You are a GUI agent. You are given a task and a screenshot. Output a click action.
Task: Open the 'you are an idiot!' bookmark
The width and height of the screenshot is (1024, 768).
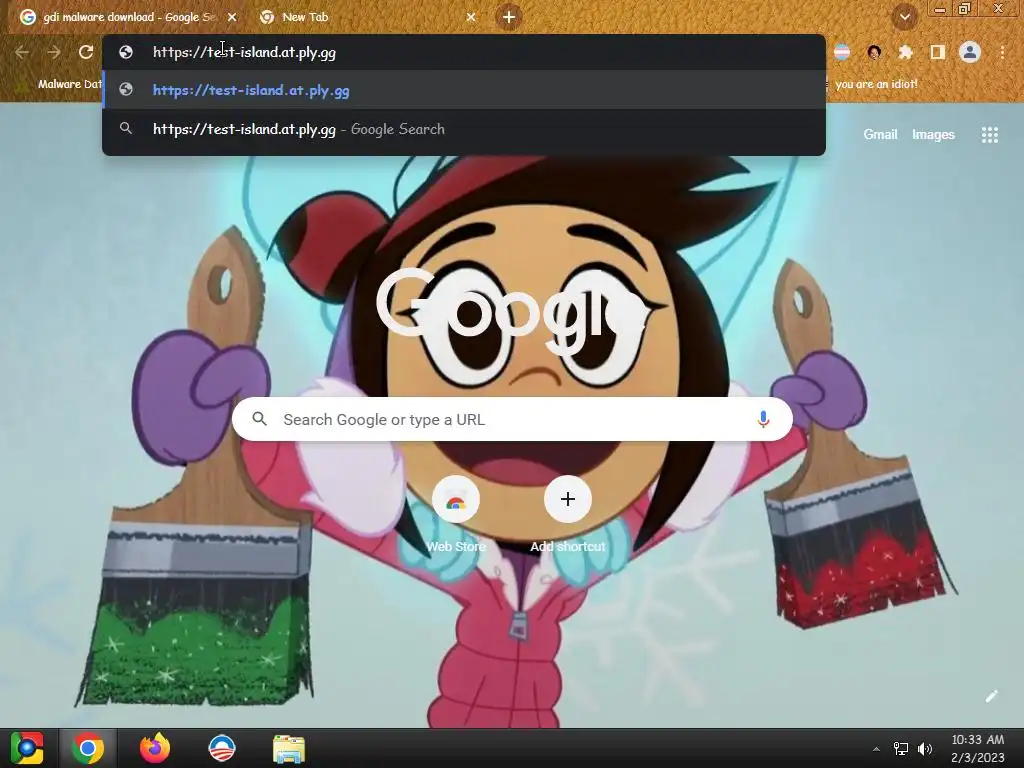[x=876, y=84]
